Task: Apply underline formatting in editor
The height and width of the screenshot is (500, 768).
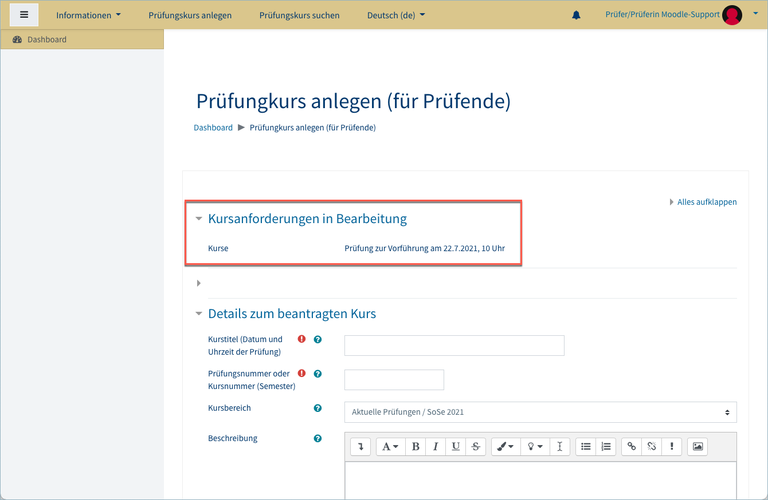Action: click(x=456, y=446)
